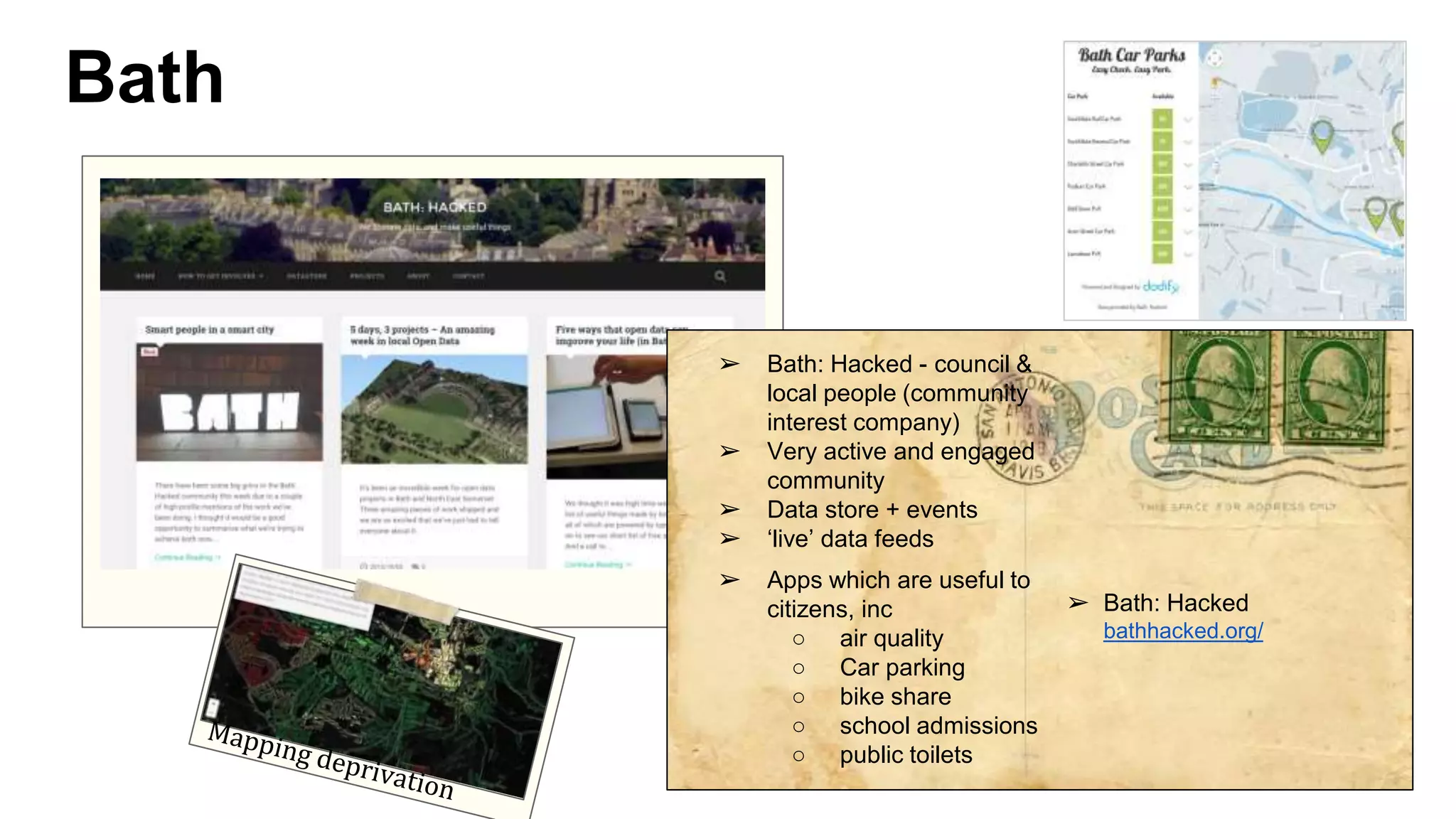
Task: Click the fully visible upper green map pin
Action: pos(1322,136)
